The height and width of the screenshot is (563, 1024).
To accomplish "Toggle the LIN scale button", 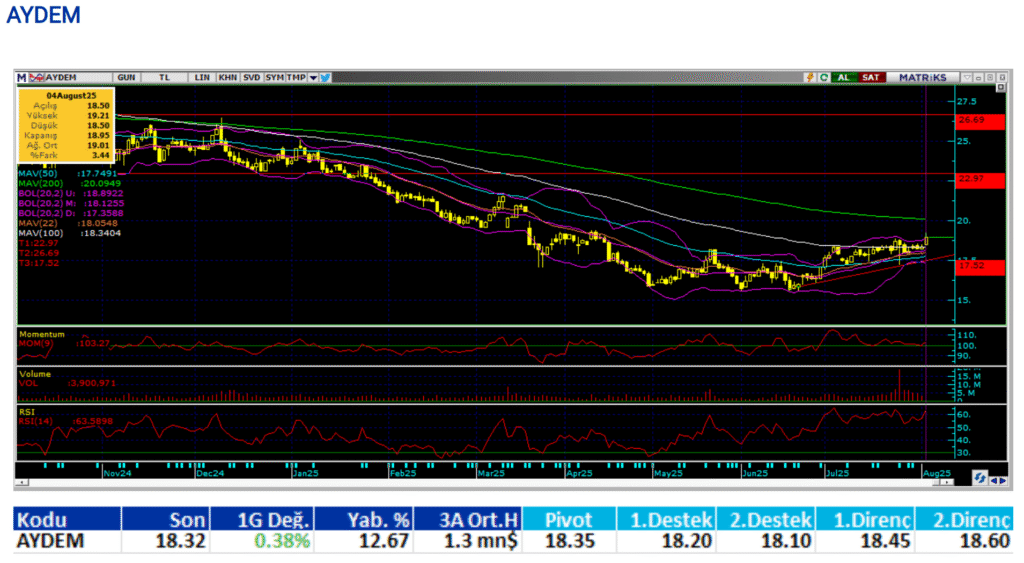I will pos(202,78).
